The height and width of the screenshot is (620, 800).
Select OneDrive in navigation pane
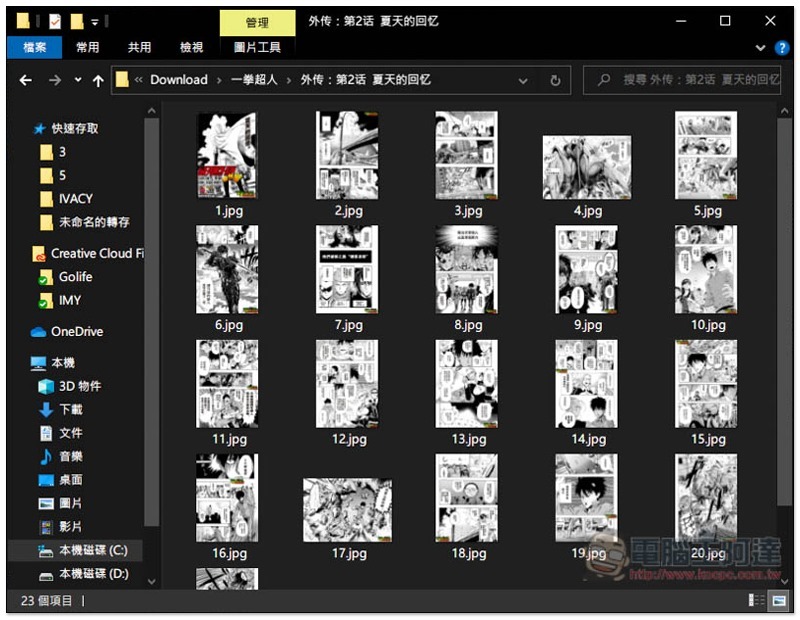tap(77, 332)
